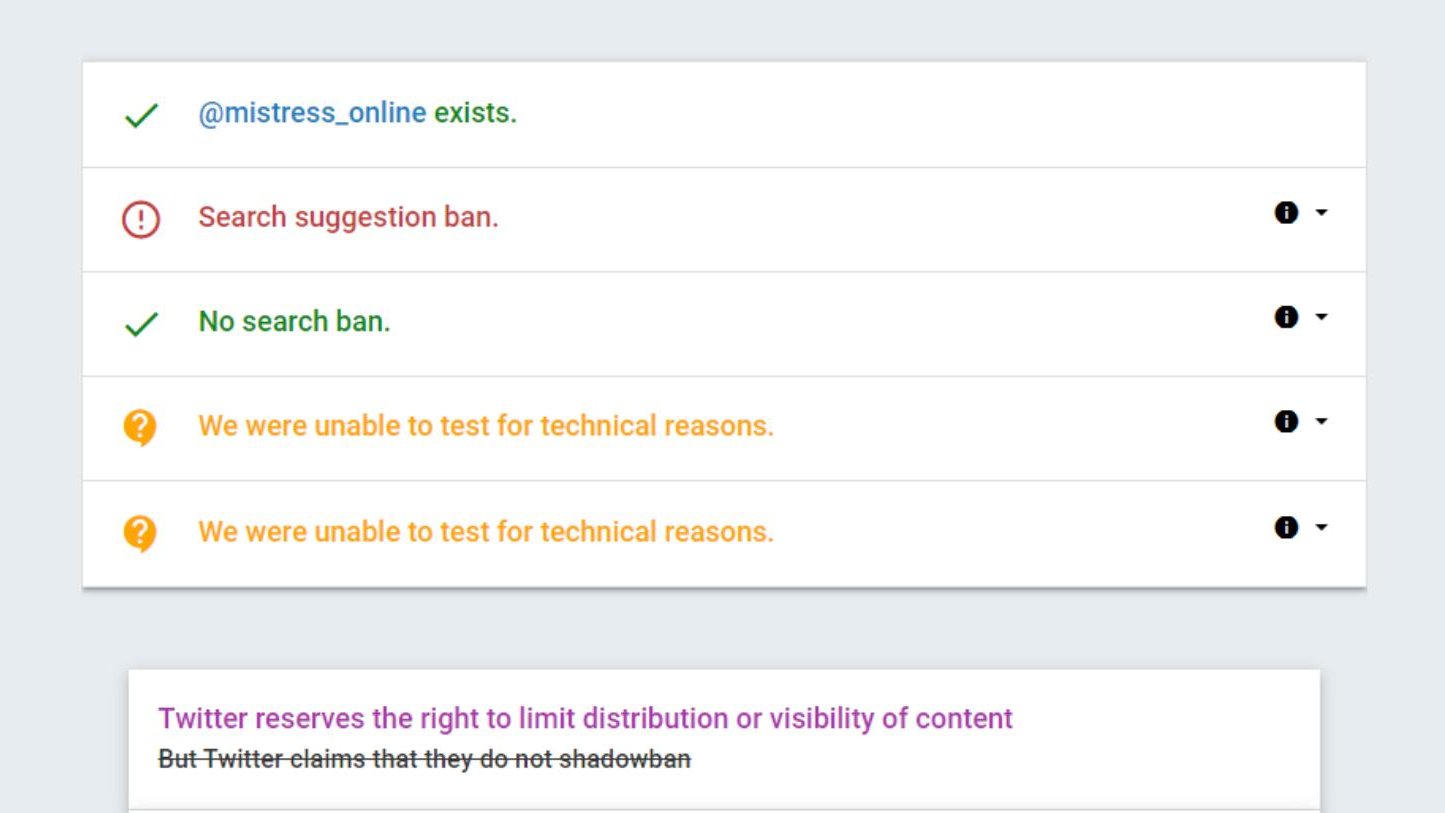Expand the No search ban details arrow
Viewport: 1445px width, 813px height.
point(1322,317)
